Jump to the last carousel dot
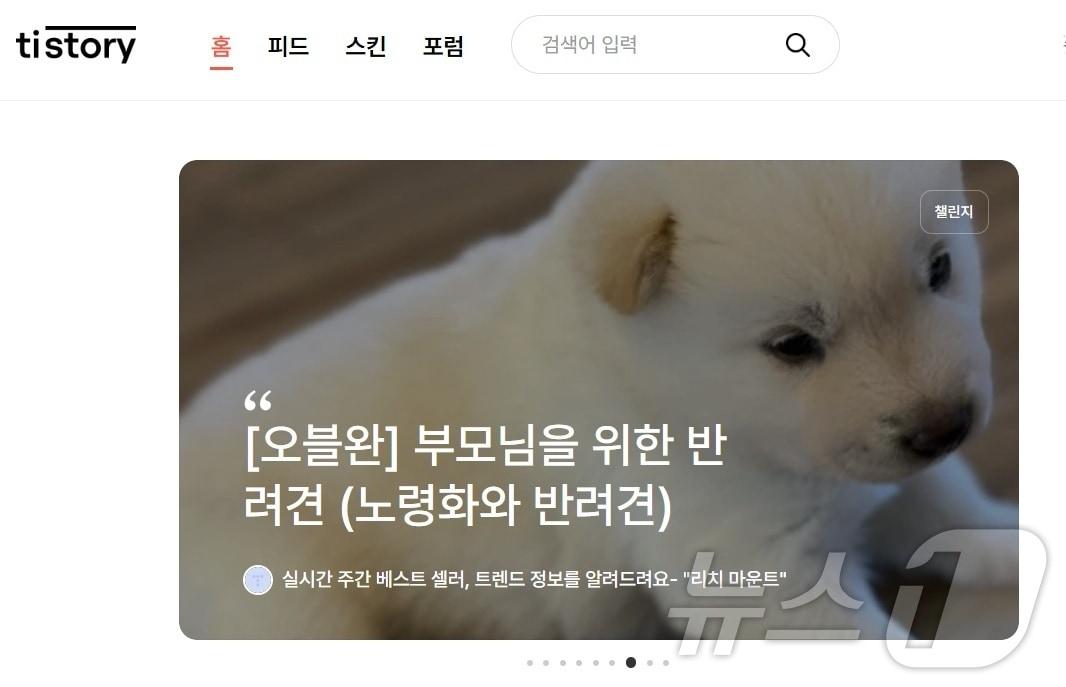The width and height of the screenshot is (1066, 687). [x=666, y=663]
